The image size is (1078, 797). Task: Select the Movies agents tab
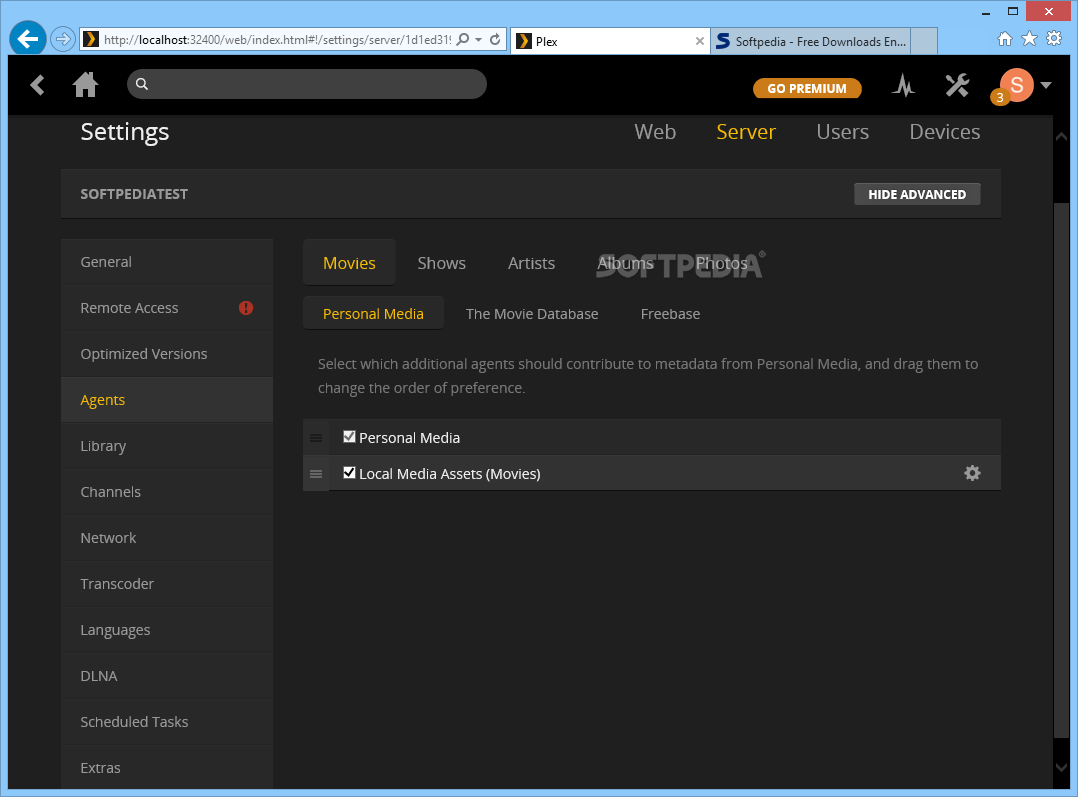349,263
